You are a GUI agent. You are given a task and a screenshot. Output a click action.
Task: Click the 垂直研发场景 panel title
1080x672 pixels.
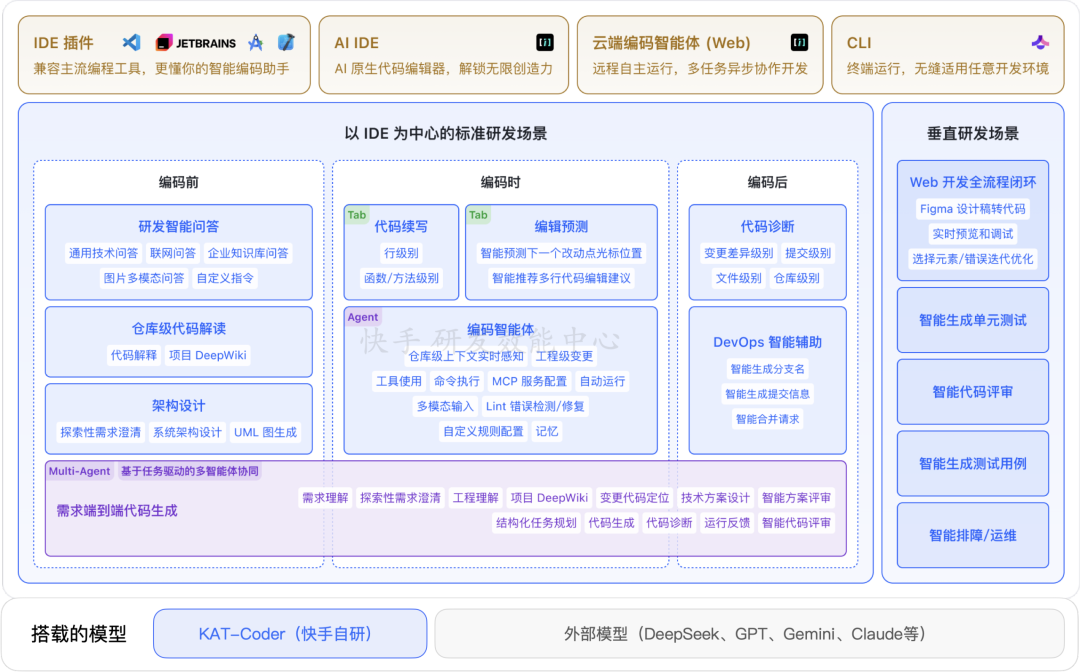pyautogui.click(x=973, y=134)
